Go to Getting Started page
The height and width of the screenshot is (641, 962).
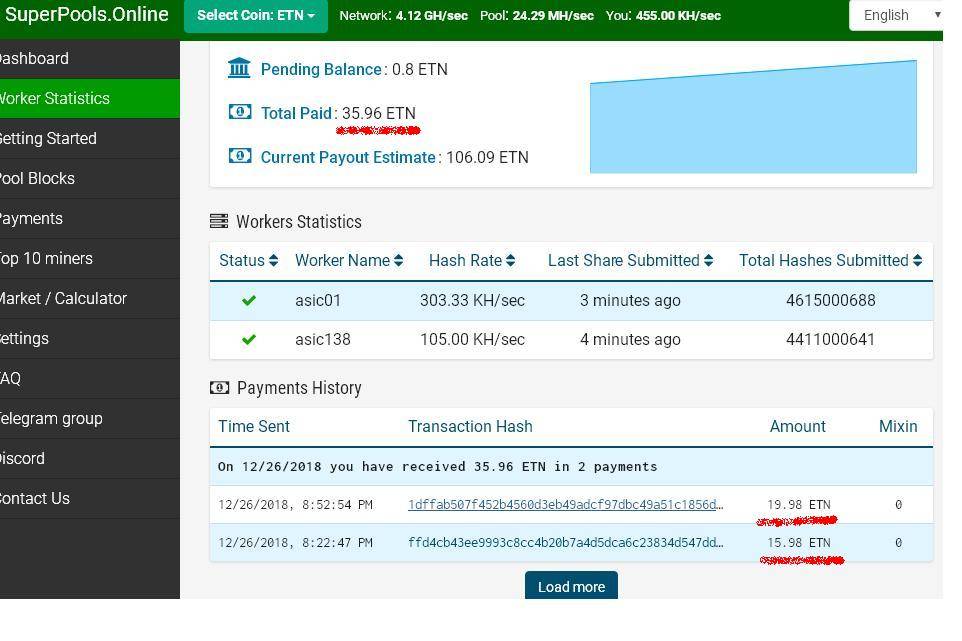(90, 139)
